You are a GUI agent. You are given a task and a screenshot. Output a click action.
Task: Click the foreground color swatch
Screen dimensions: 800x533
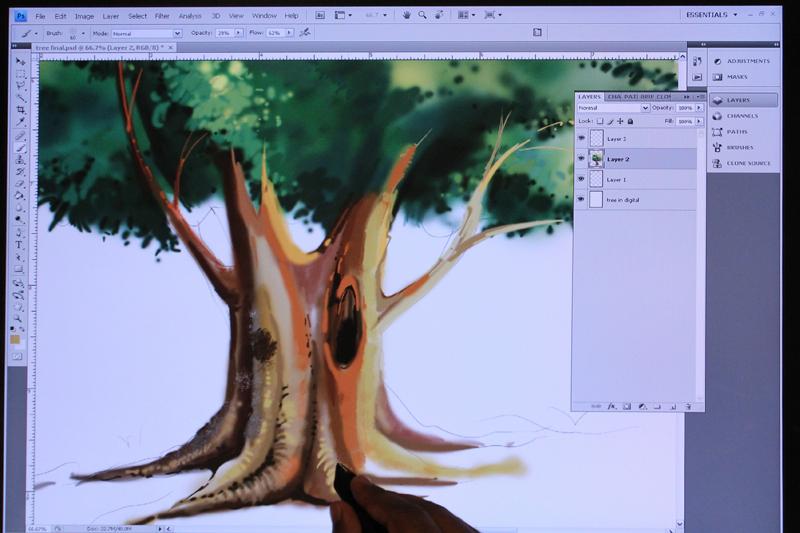[x=17, y=340]
